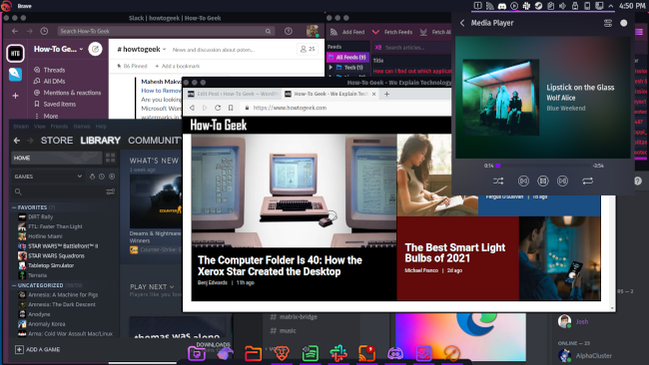Skip to next track in Media Player
Viewport: 649px width, 365px height.
(562, 181)
